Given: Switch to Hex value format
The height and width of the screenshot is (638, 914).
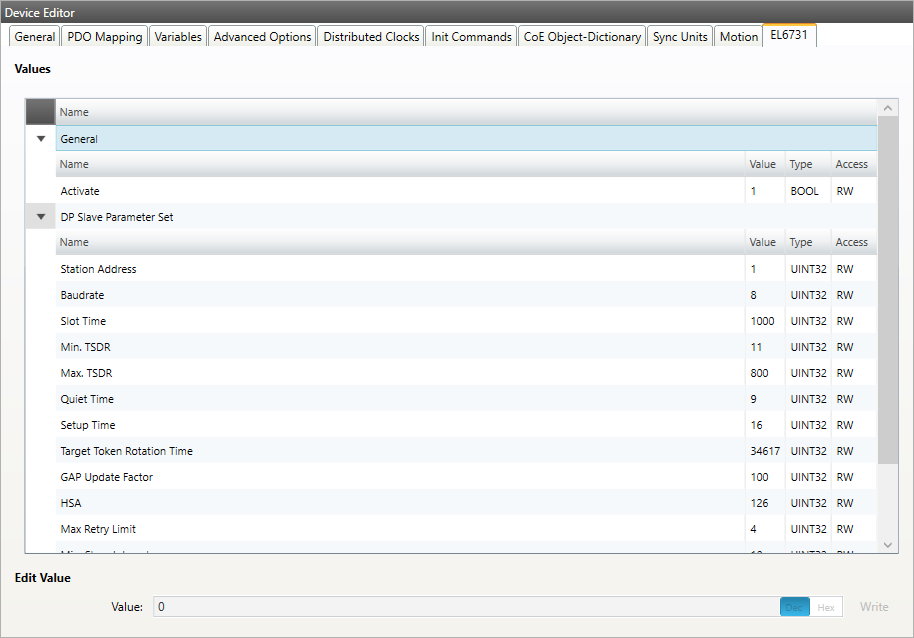Looking at the screenshot, I should point(826,607).
